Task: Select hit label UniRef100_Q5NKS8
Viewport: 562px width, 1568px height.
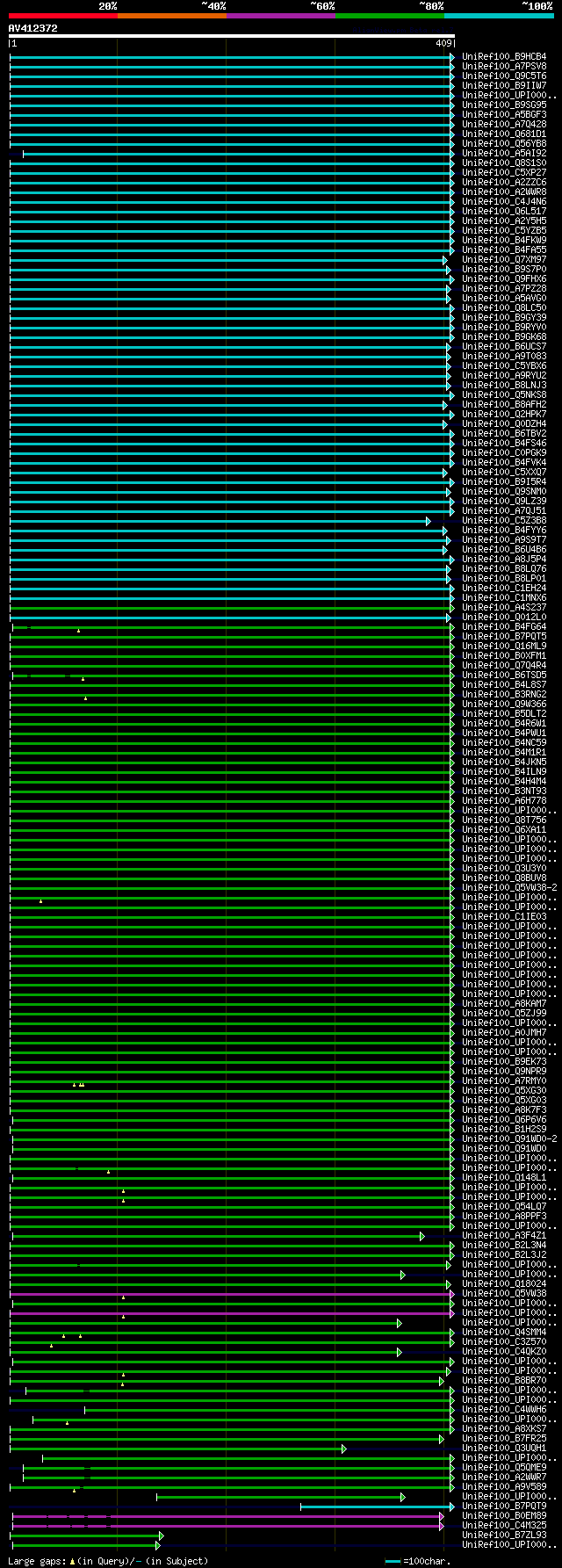Action: pyautogui.click(x=504, y=395)
